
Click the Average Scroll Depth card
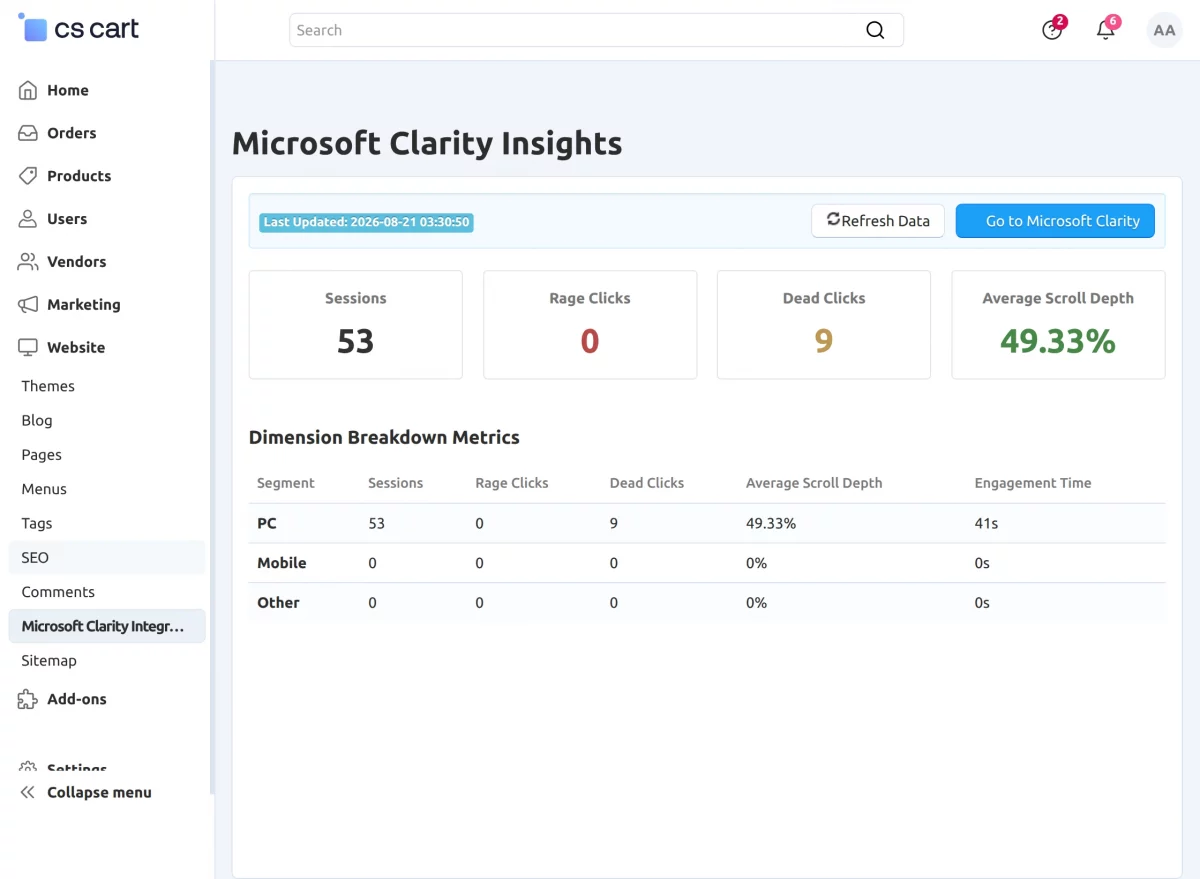[1058, 325]
